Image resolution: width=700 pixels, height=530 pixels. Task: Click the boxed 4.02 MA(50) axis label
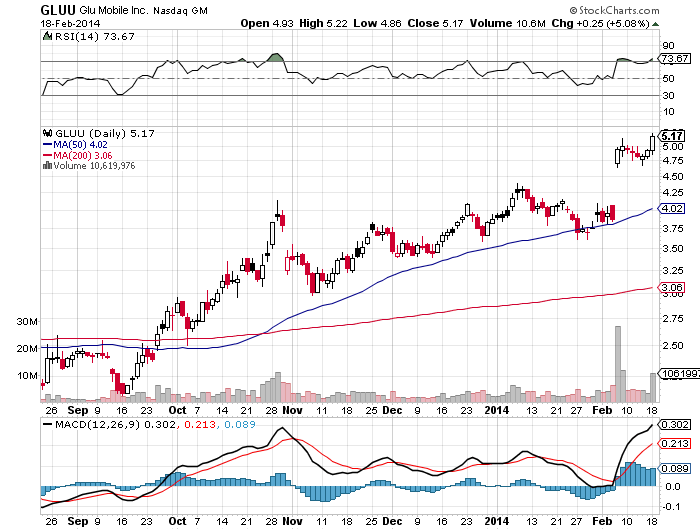tap(672, 209)
